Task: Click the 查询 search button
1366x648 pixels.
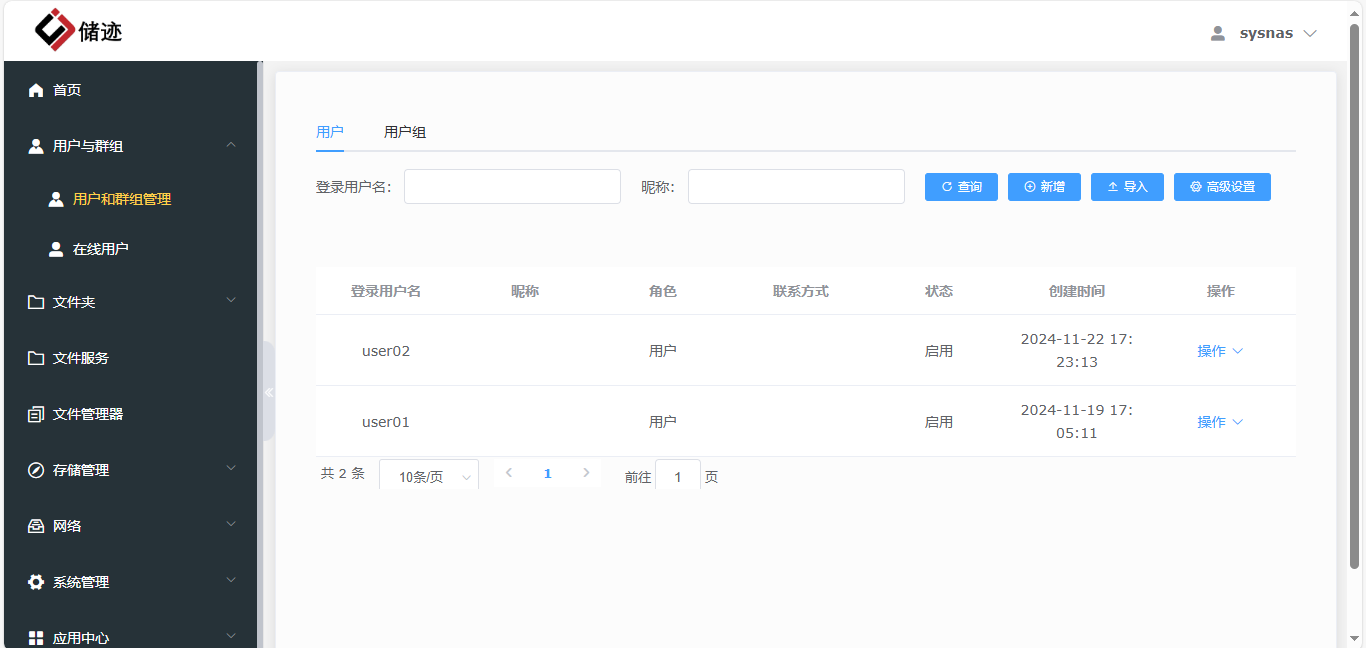Action: [x=960, y=186]
